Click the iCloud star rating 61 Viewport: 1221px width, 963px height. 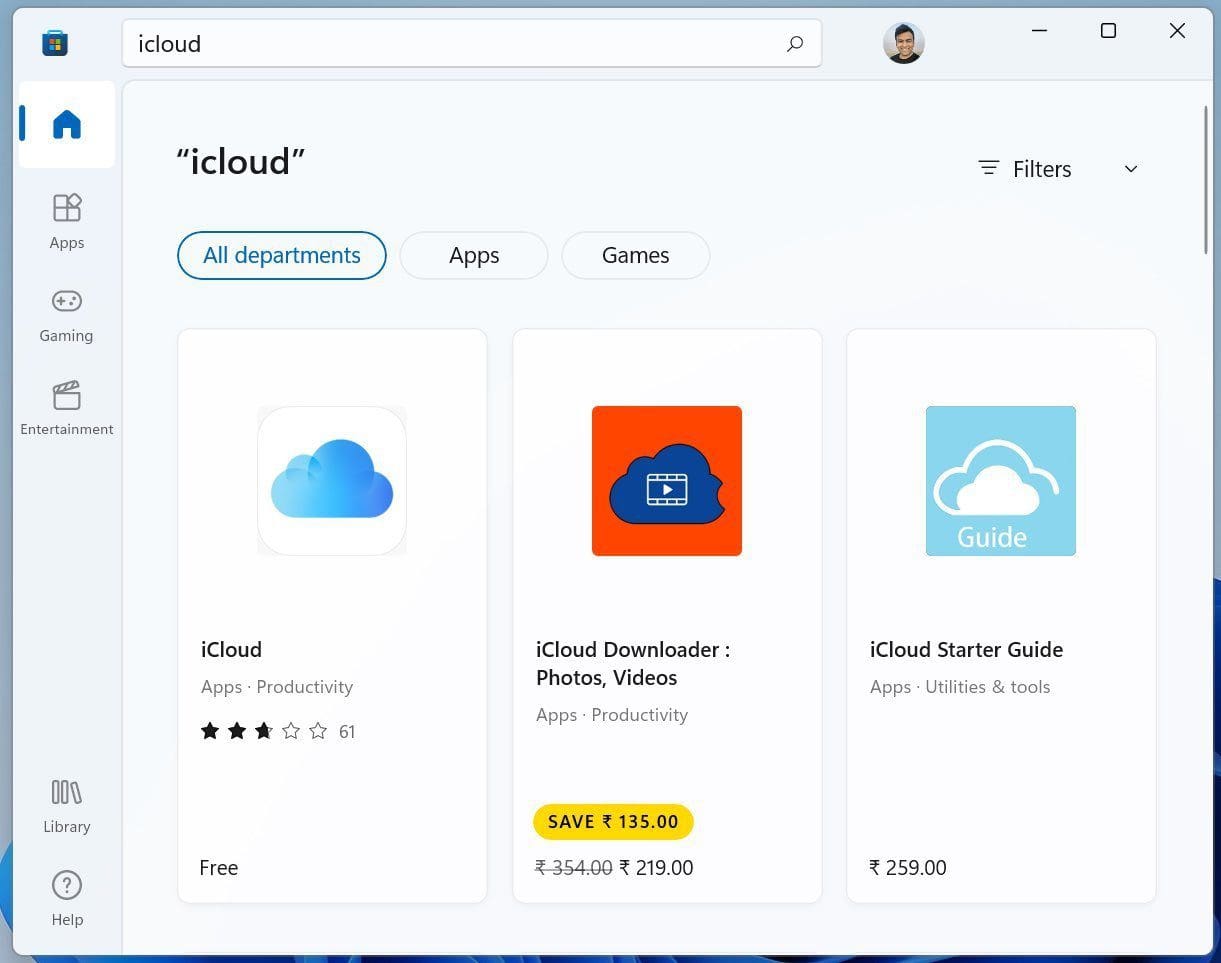tap(278, 731)
